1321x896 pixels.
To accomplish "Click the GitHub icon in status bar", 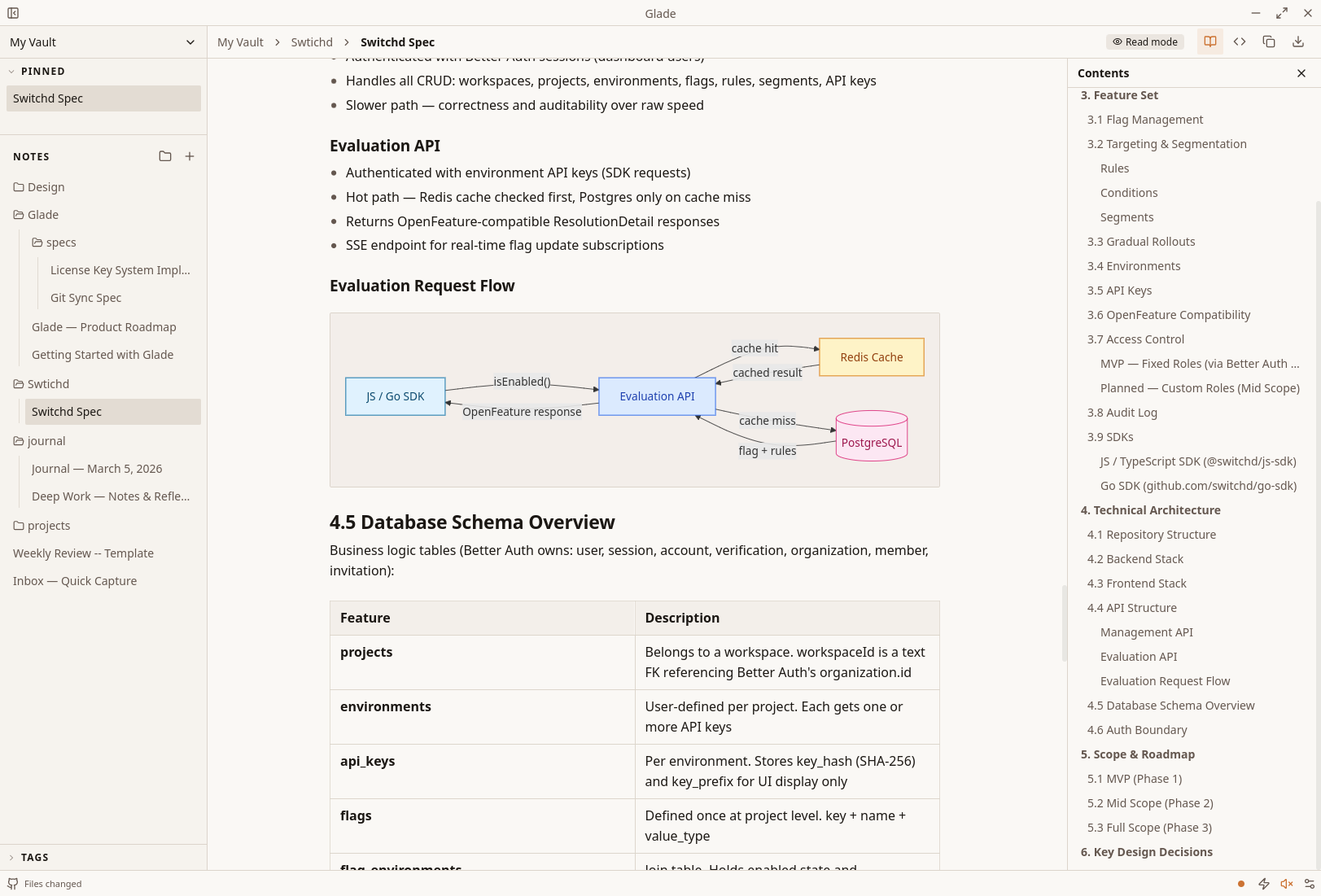I will click(x=13, y=884).
